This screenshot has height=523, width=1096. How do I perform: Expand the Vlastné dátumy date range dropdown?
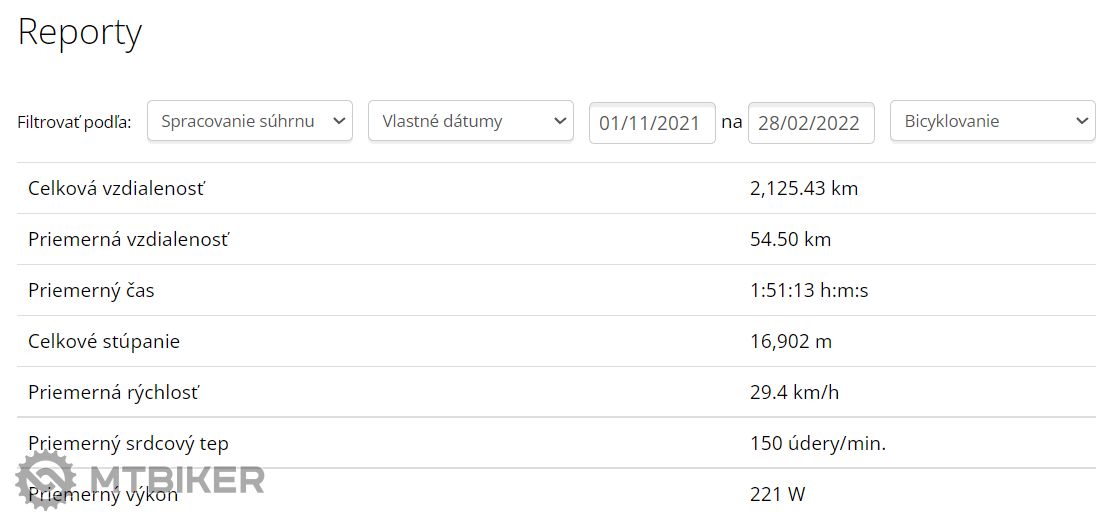pyautogui.click(x=470, y=121)
